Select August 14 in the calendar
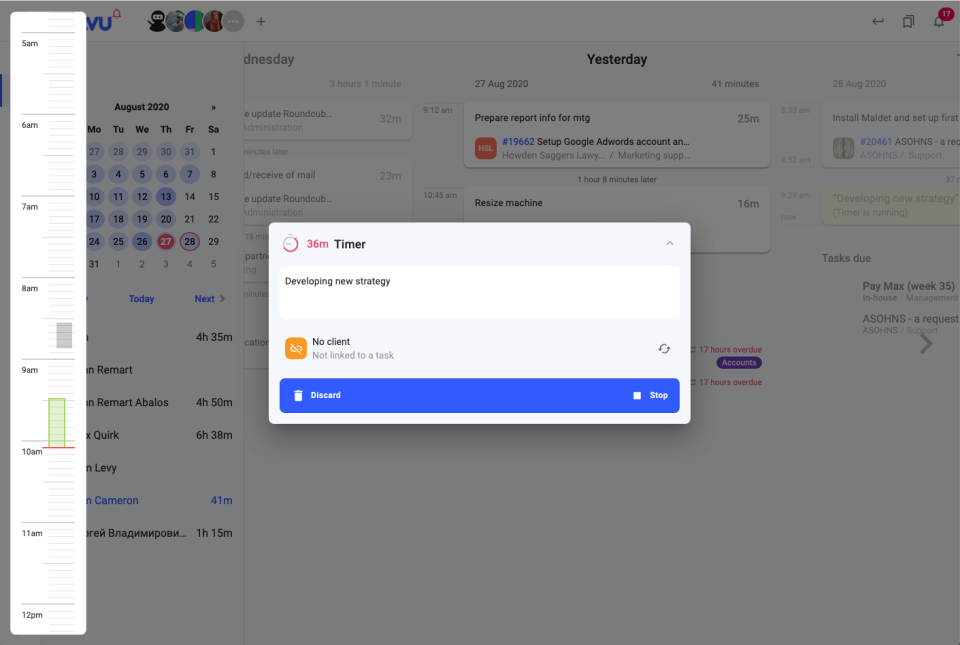 (x=190, y=196)
